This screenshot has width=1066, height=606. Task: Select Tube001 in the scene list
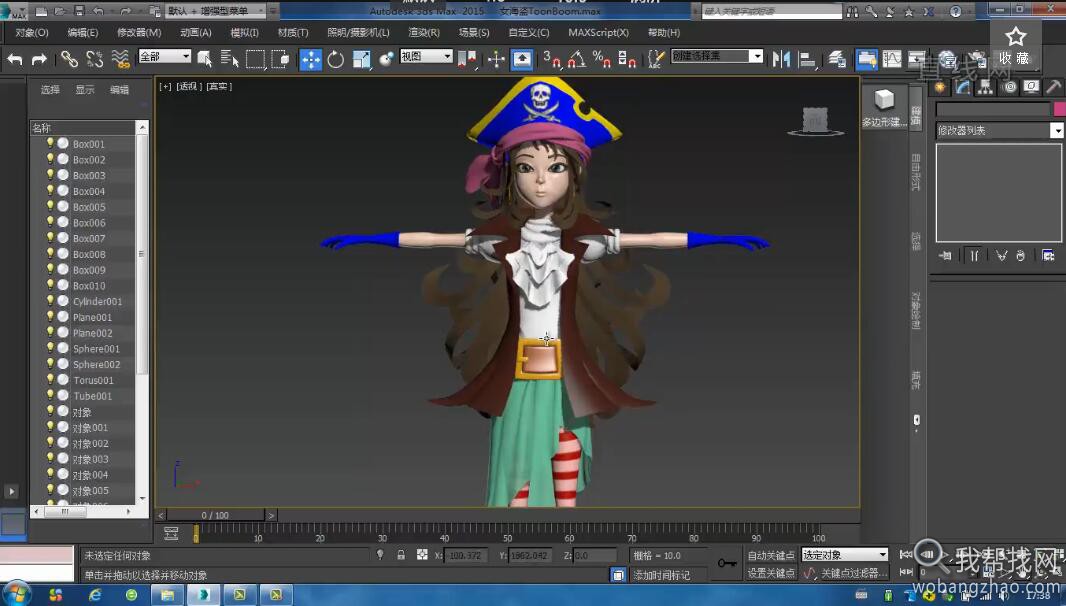(92, 396)
